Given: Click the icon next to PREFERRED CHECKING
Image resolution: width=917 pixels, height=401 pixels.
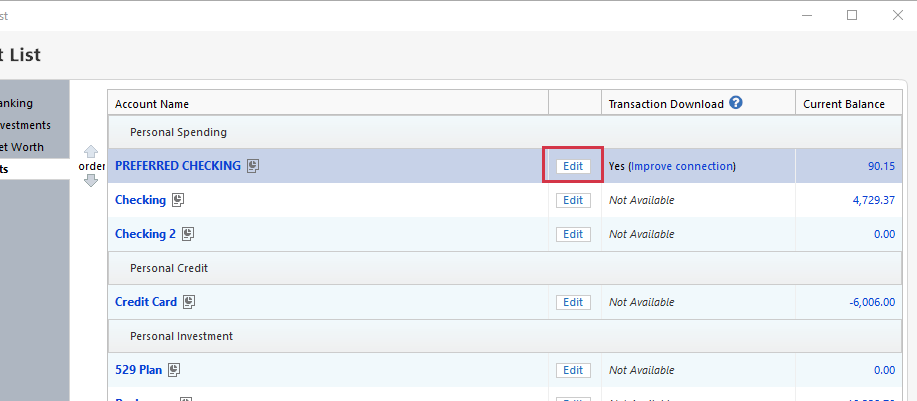Looking at the screenshot, I should coord(254,166).
